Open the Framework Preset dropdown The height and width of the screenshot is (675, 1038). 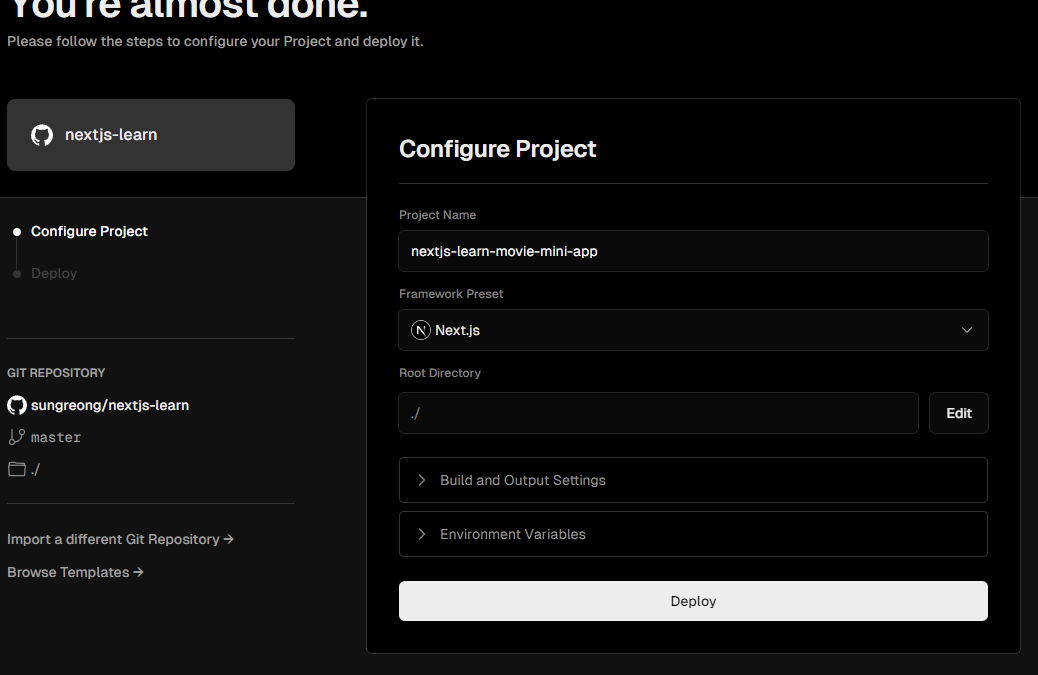pyautogui.click(x=693, y=330)
